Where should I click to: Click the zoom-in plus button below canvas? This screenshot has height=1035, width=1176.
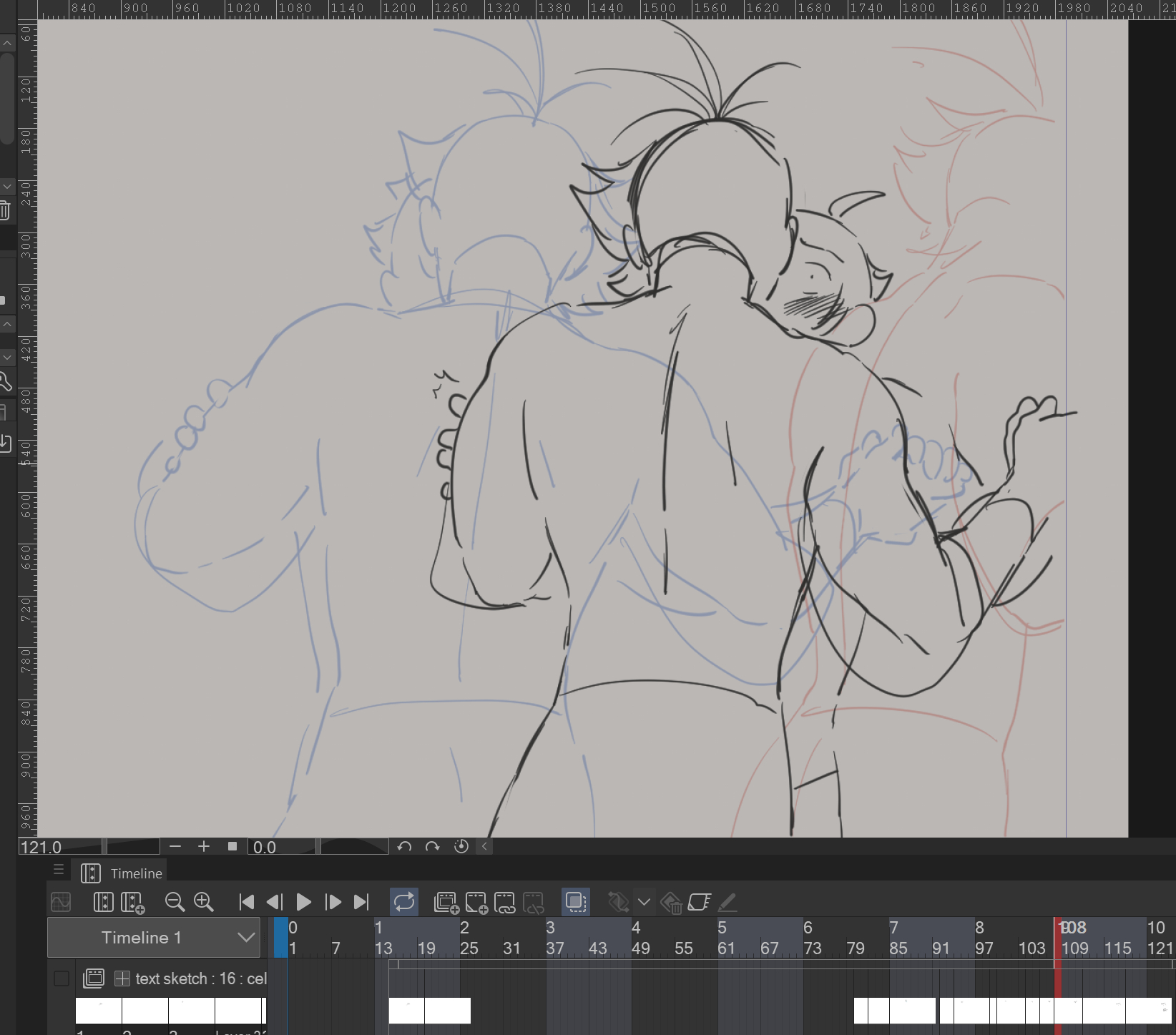(x=204, y=847)
